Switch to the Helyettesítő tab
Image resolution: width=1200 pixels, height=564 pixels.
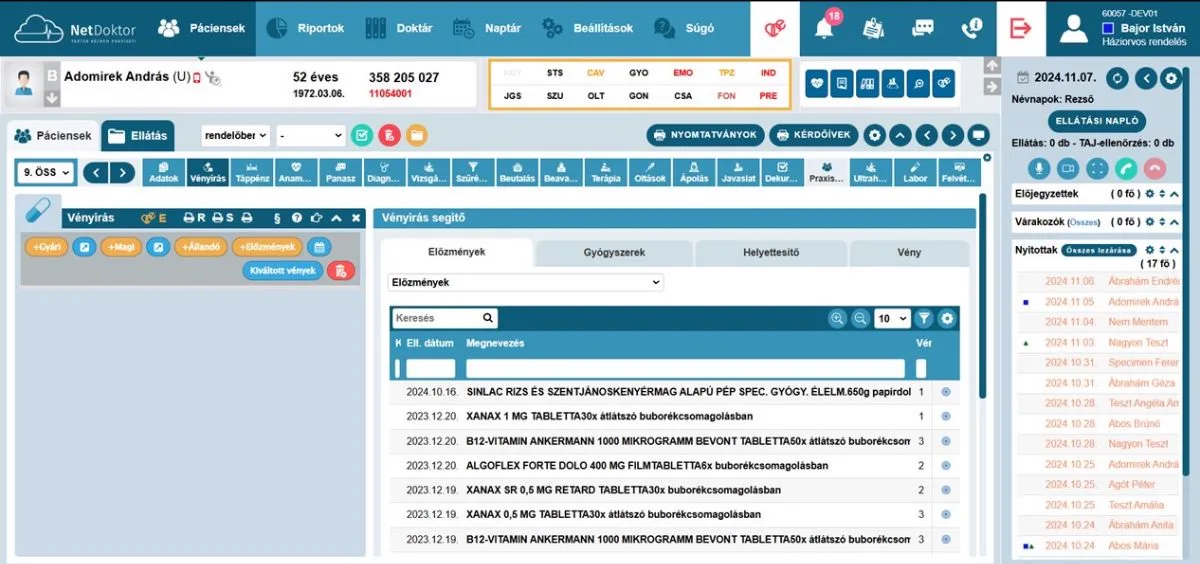(771, 253)
